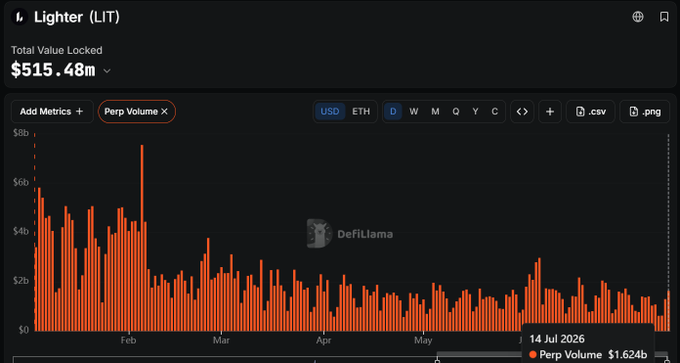680x363 pixels.
Task: Open the embed code button
Action: point(522,111)
